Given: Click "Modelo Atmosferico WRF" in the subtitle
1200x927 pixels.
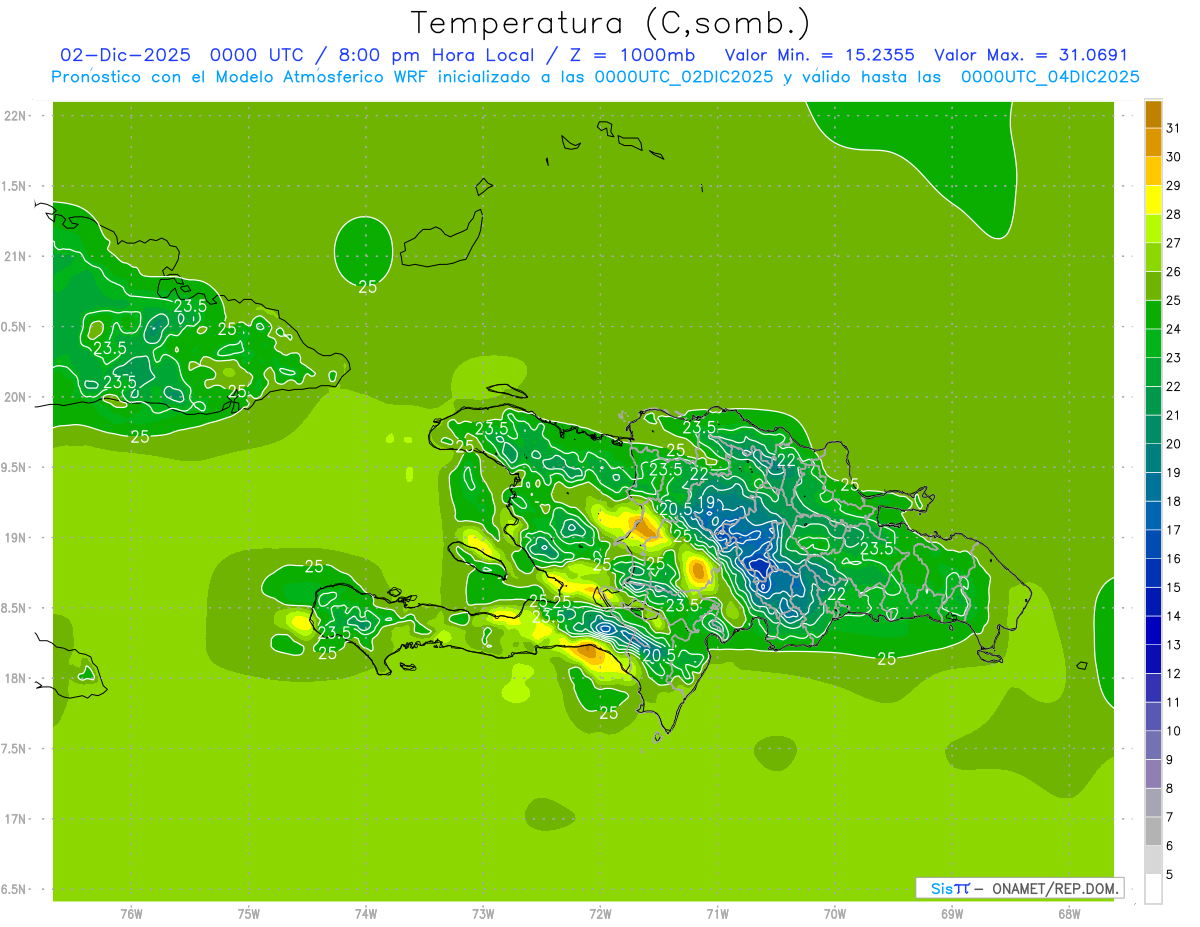Looking at the screenshot, I should click(323, 77).
